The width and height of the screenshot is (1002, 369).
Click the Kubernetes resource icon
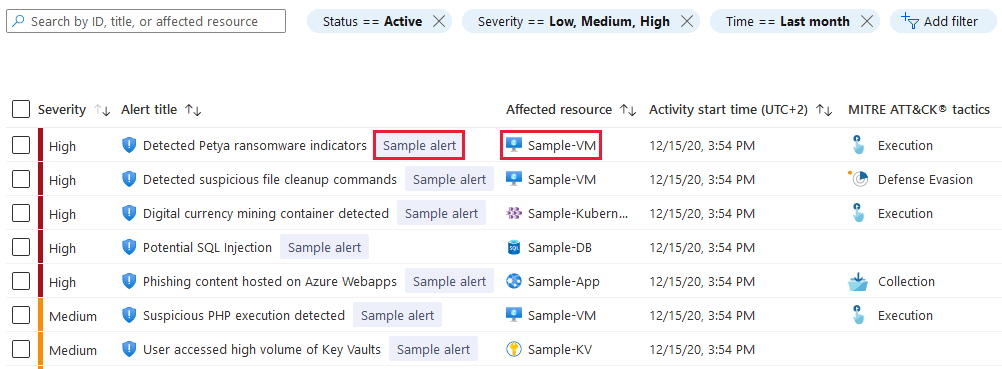click(514, 213)
